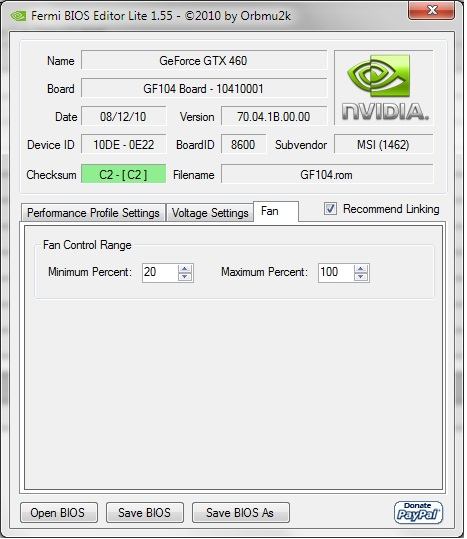Screen dimensions: 467x539
Task: Increase the Maximum Percent value
Action: pyautogui.click(x=361, y=269)
